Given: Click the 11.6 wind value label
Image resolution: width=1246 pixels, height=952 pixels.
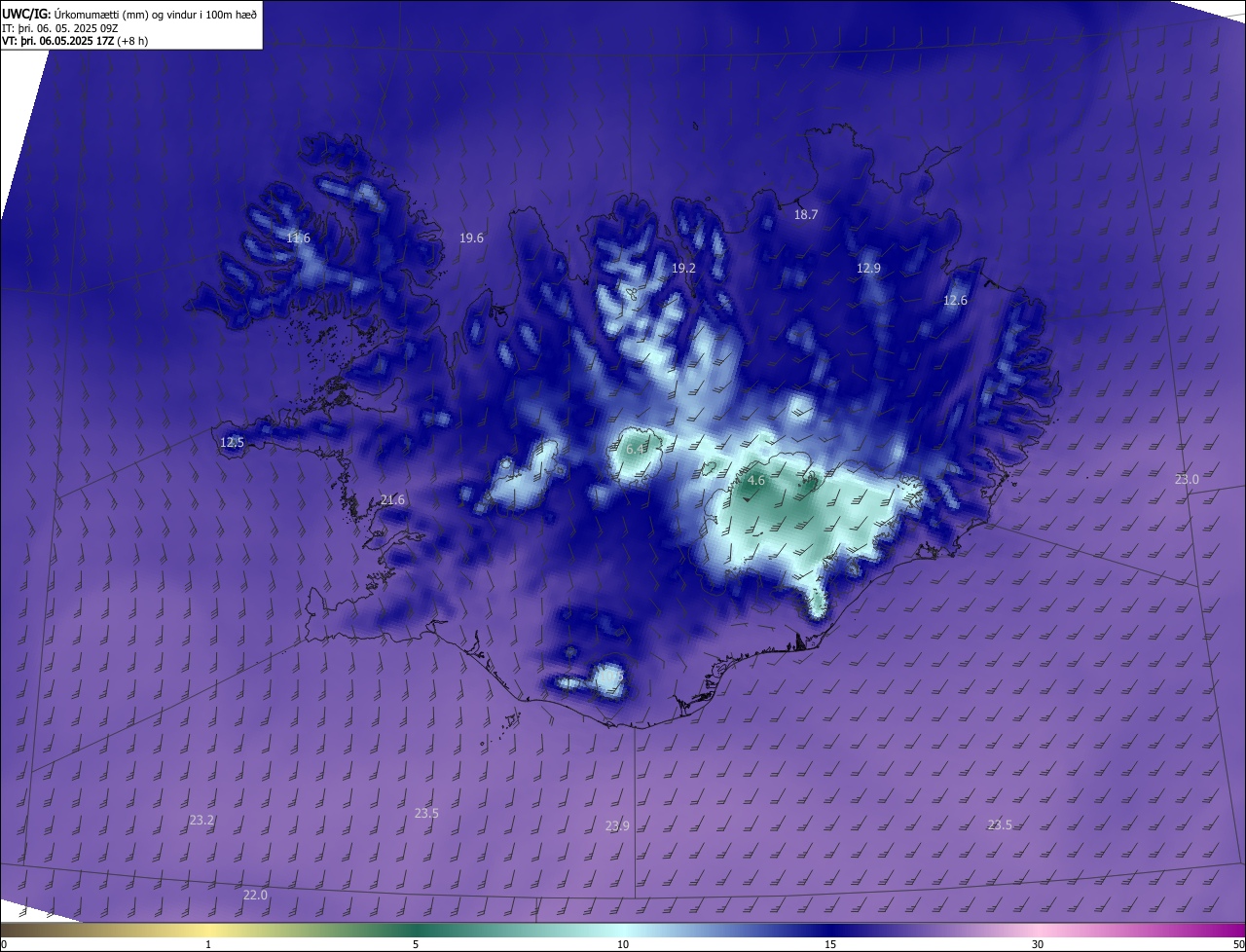Looking at the screenshot, I should (x=298, y=238).
